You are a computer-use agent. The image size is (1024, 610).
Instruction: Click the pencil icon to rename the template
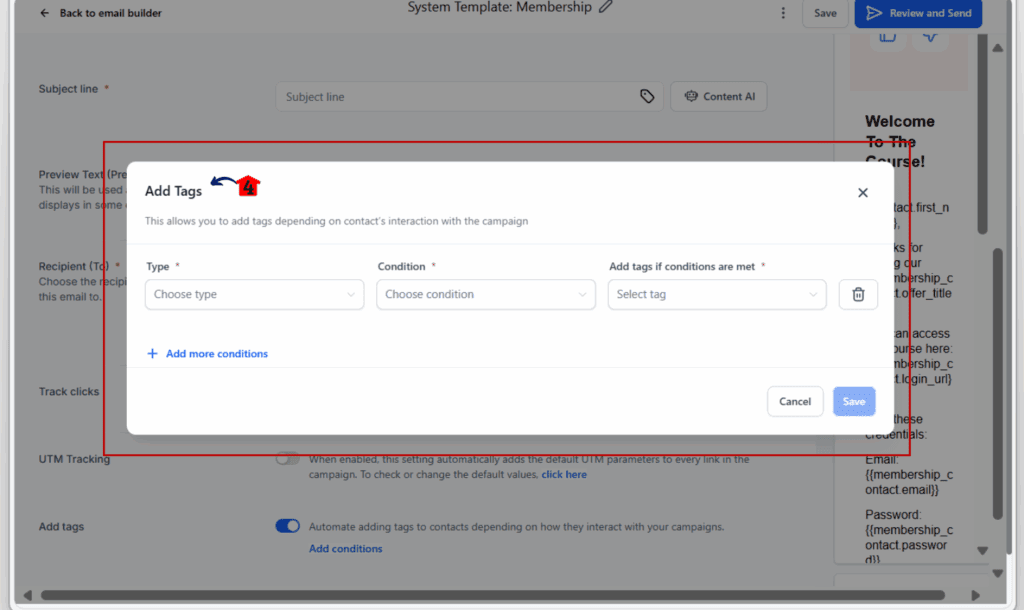[605, 8]
